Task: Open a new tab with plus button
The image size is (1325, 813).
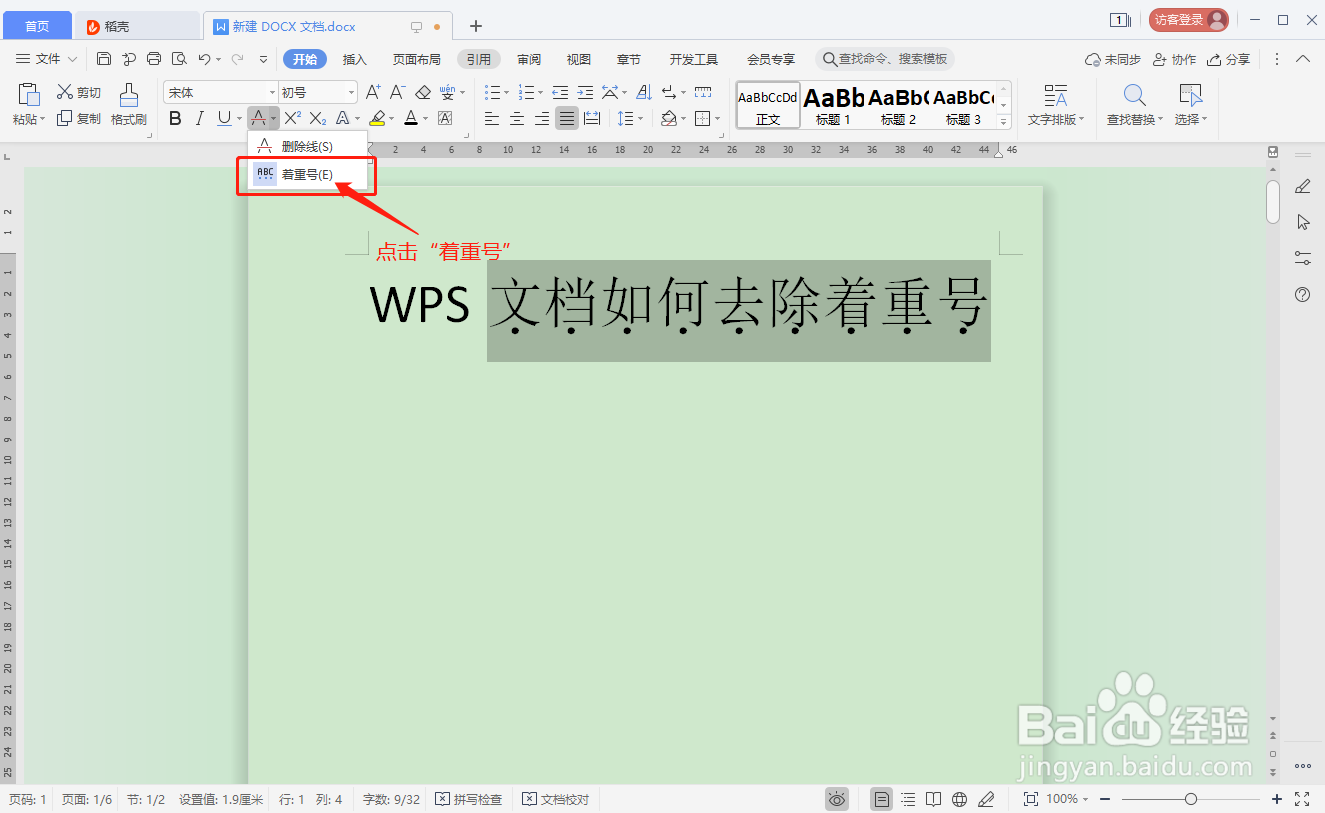Action: [476, 26]
